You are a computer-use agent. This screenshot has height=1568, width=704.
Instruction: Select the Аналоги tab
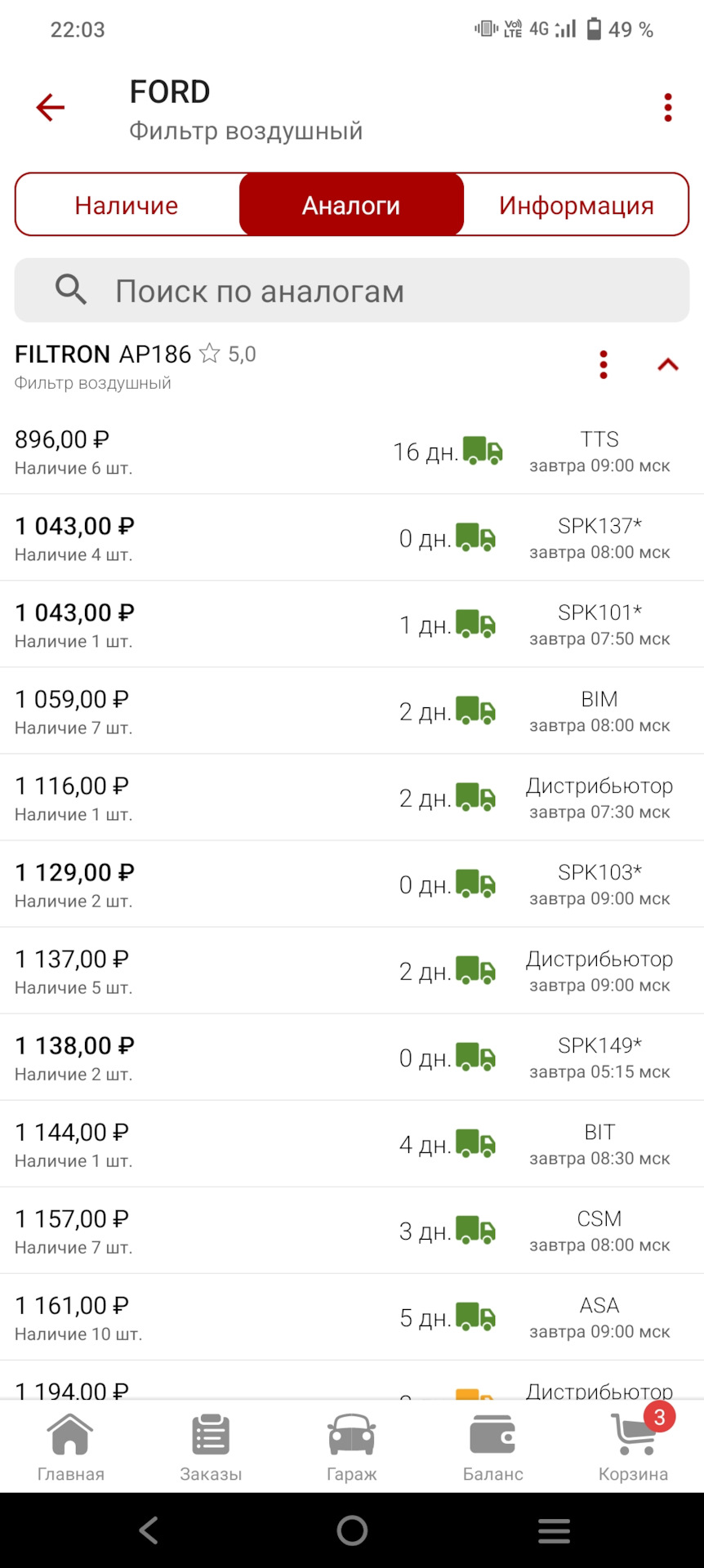point(351,205)
